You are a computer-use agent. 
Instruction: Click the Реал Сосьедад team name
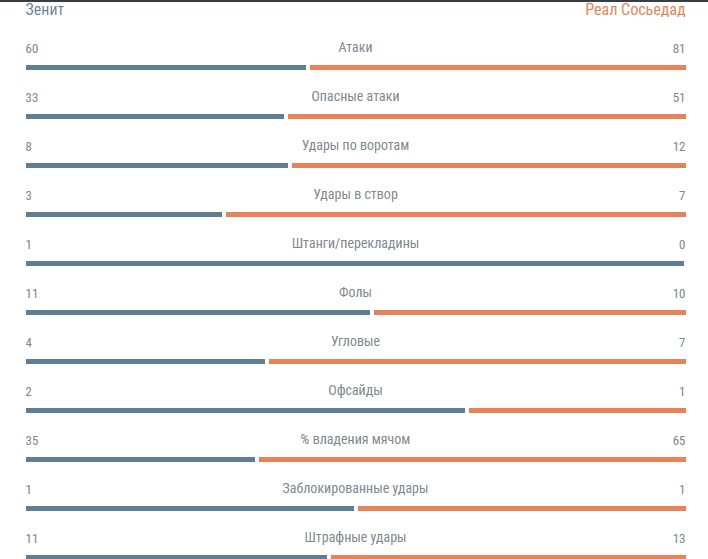tap(635, 9)
